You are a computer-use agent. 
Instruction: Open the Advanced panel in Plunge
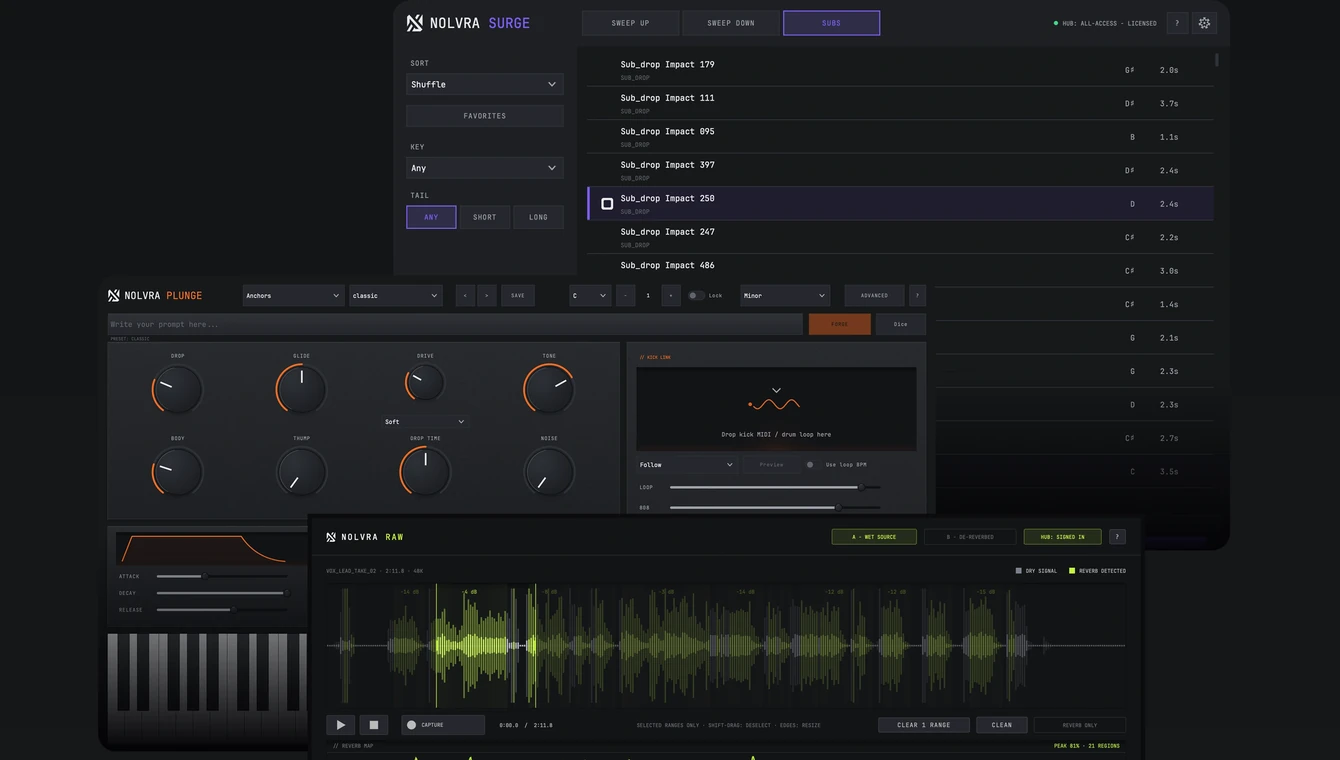pos(874,295)
